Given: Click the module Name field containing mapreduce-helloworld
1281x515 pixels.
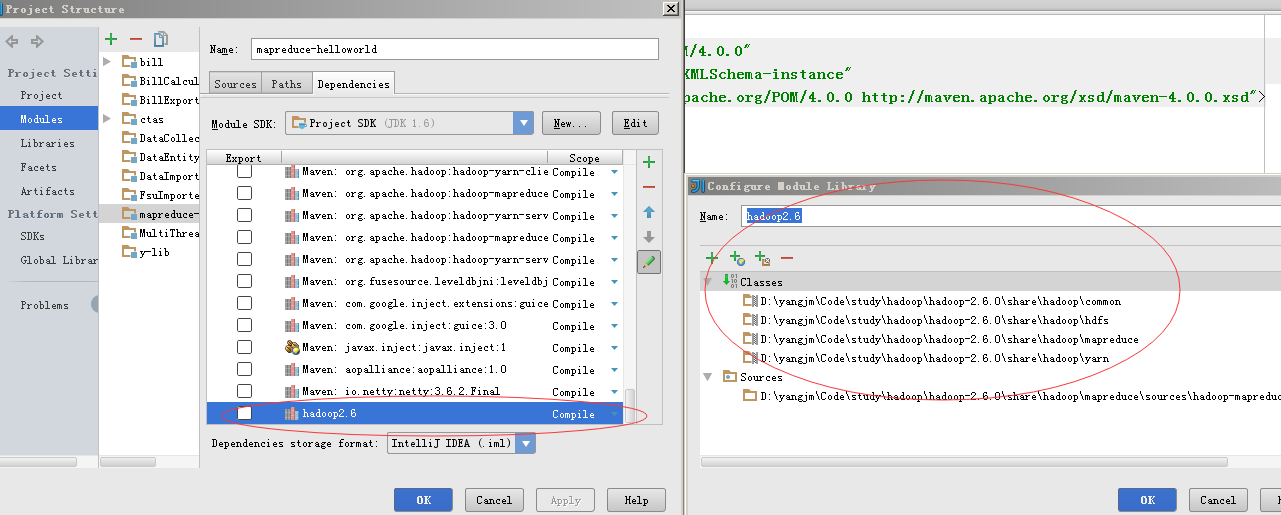Looking at the screenshot, I should tap(455, 49).
